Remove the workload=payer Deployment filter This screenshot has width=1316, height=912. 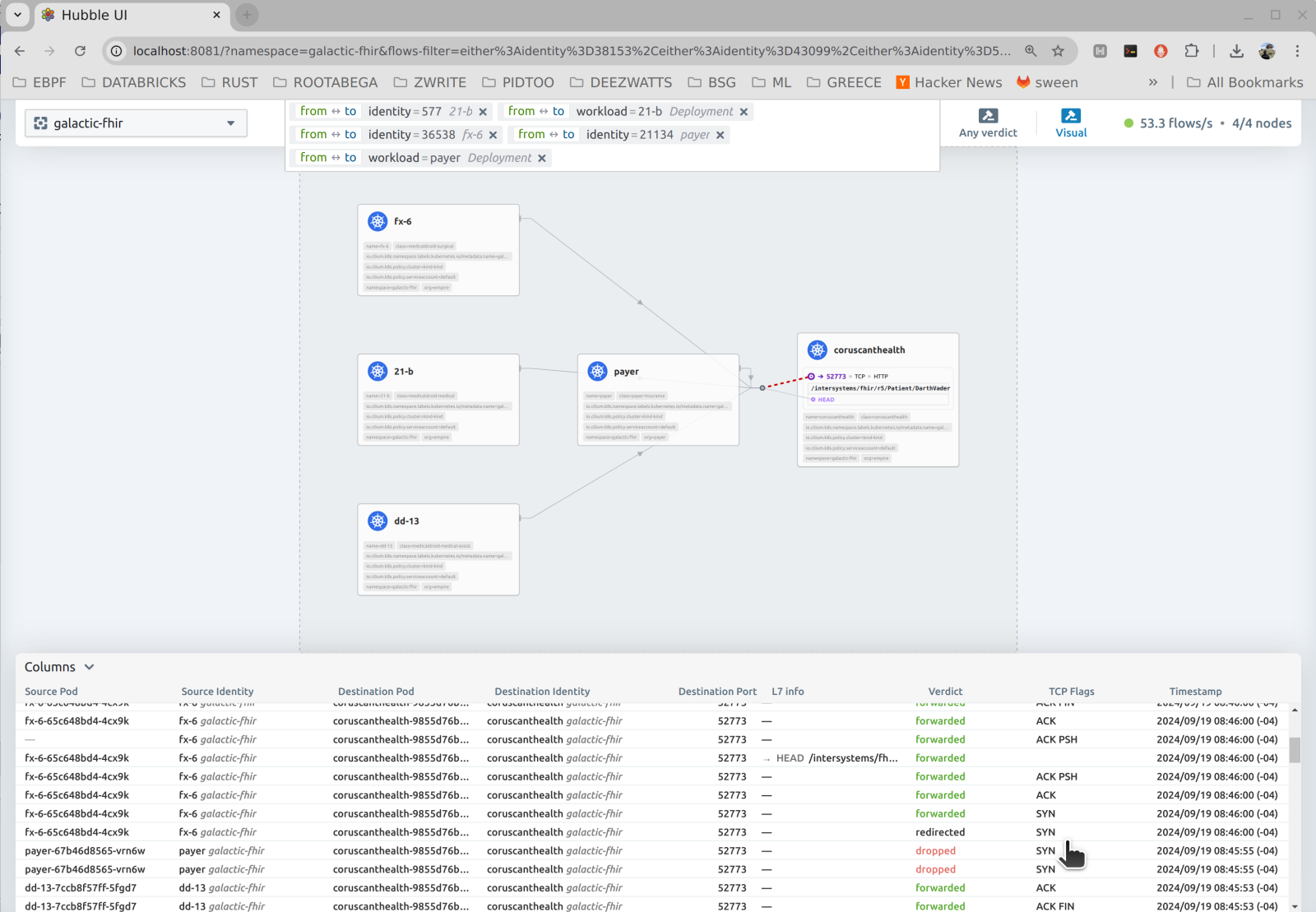[x=542, y=158]
